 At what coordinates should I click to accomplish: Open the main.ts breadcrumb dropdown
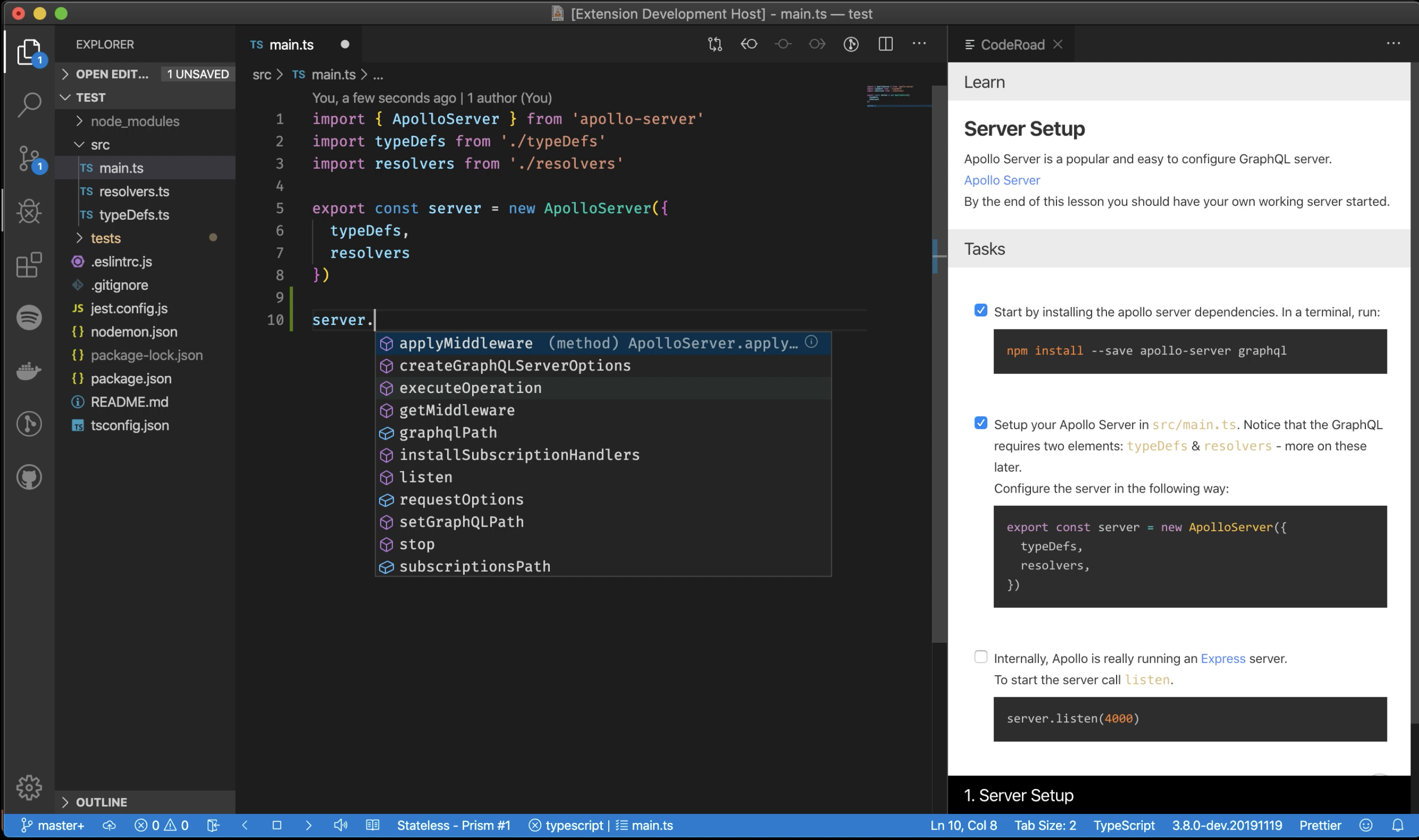[324, 74]
